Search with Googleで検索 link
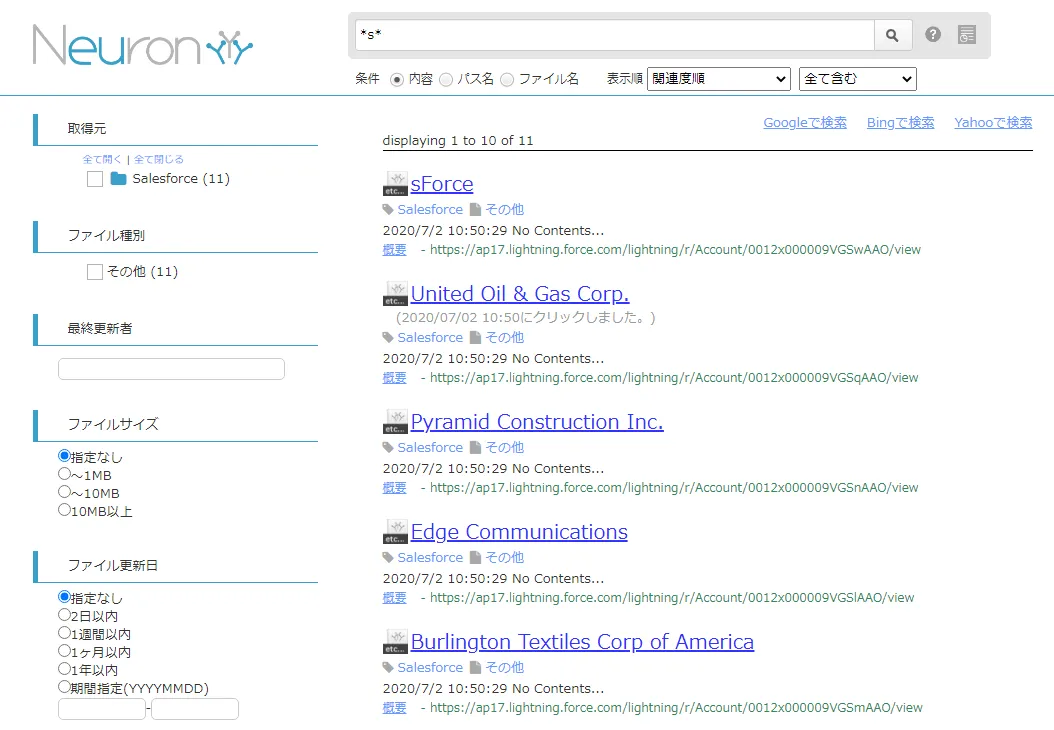 804,122
